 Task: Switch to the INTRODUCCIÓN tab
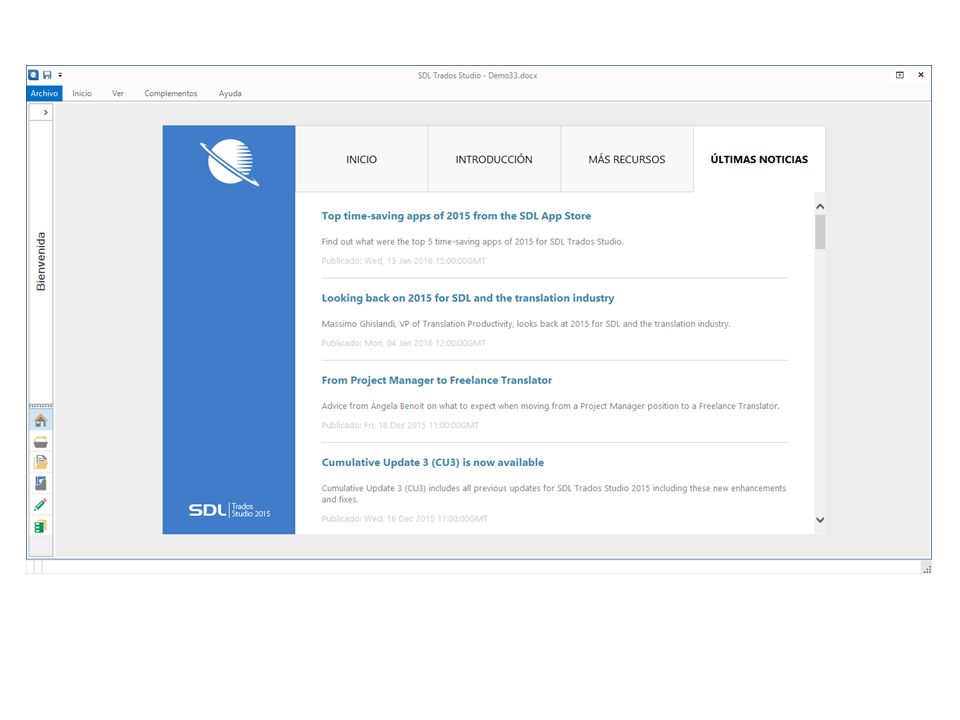(494, 159)
